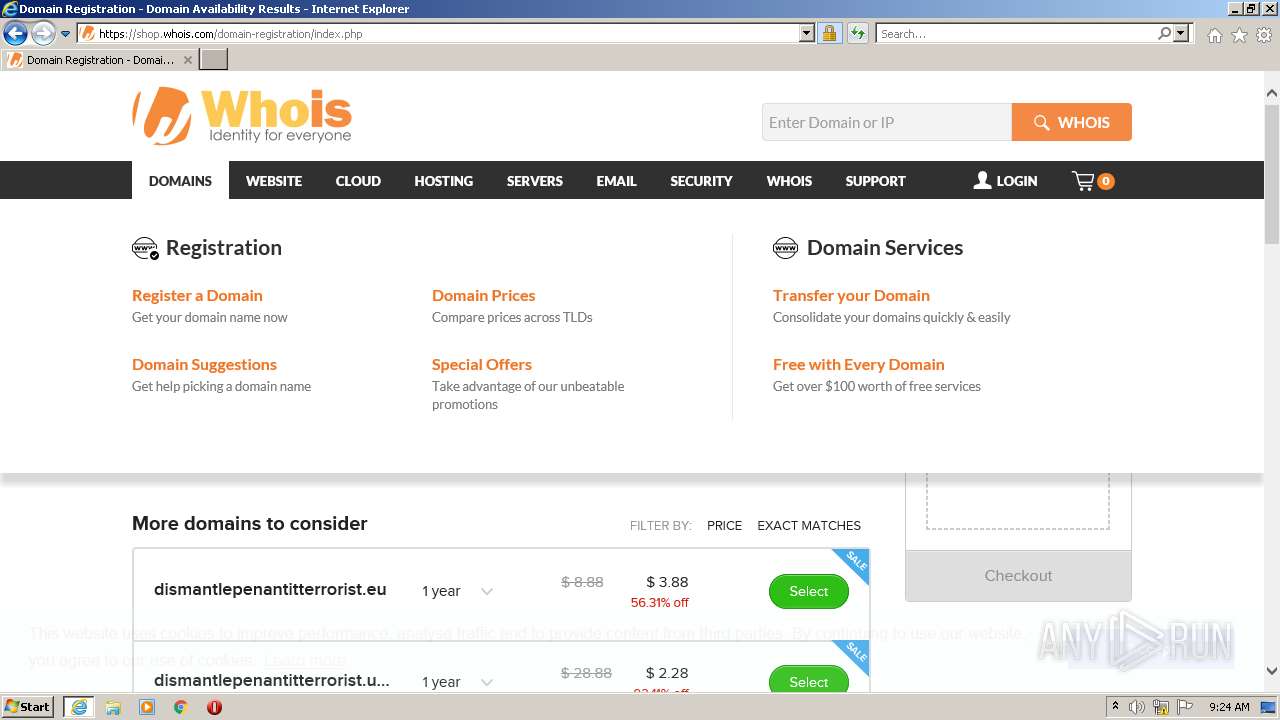The height and width of the screenshot is (720, 1280).
Task: Click the Whois logo
Action: (x=242, y=115)
